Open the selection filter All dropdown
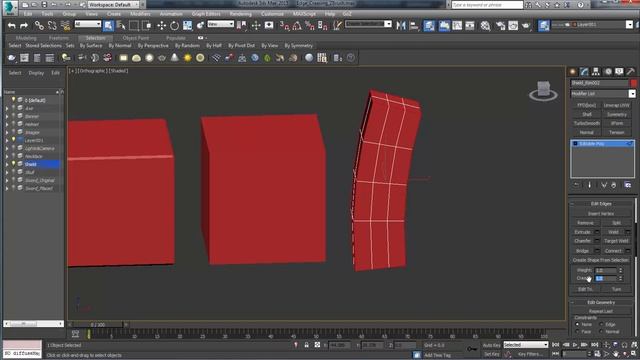Screen dimensions: 640x360 tap(87, 24)
